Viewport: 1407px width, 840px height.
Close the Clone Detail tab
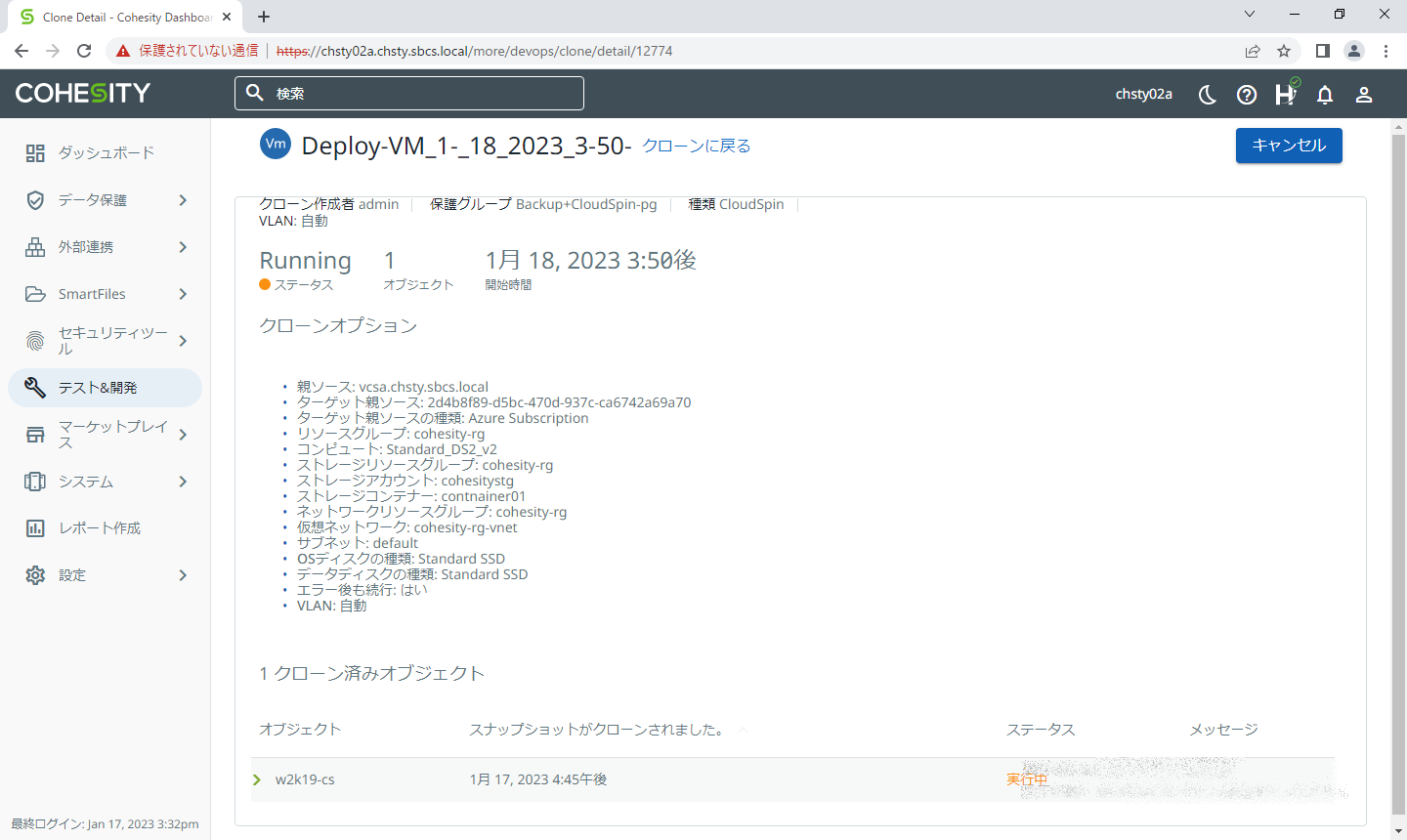tap(228, 17)
